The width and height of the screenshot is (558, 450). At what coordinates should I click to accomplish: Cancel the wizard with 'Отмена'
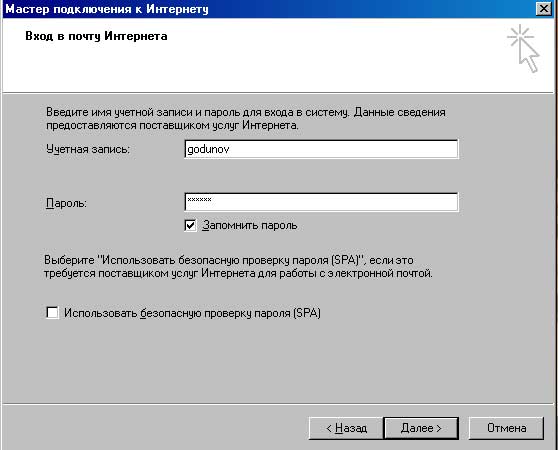point(506,428)
